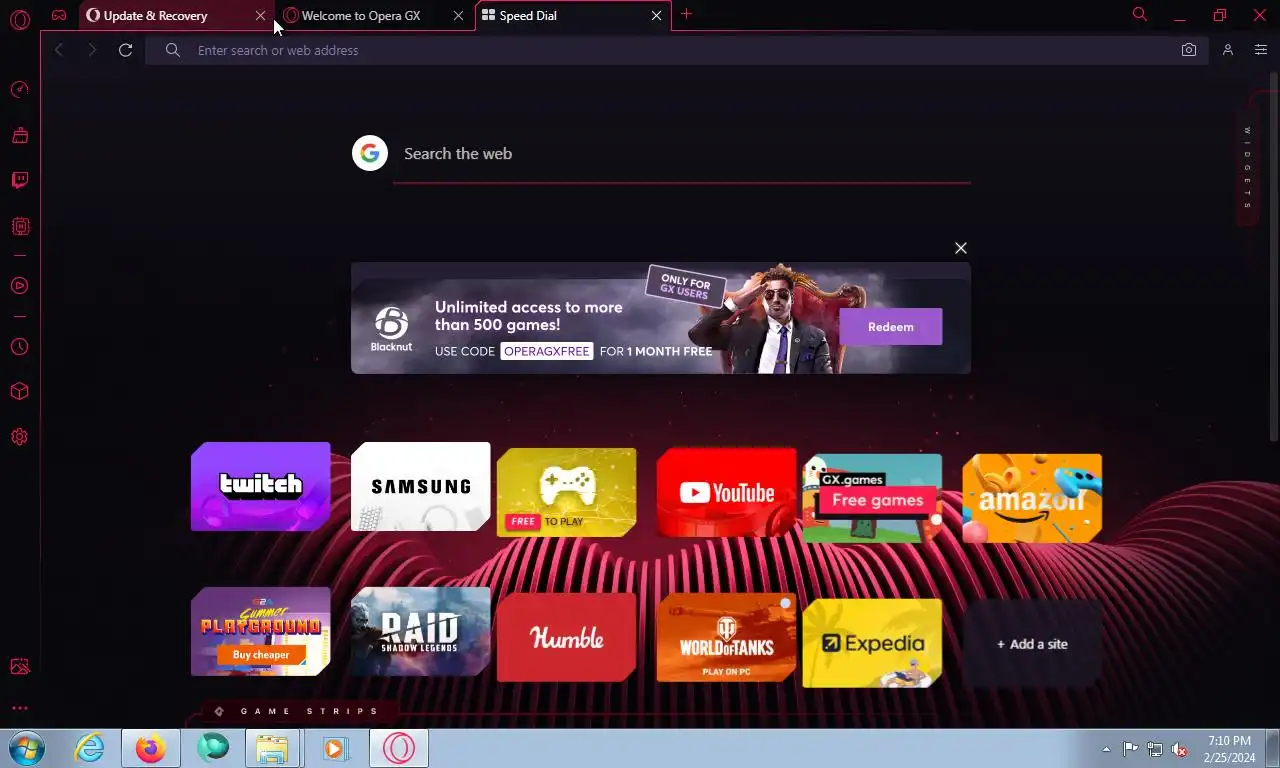Open Twitch panel in sidebar
This screenshot has height=768, width=1280.
(19, 181)
